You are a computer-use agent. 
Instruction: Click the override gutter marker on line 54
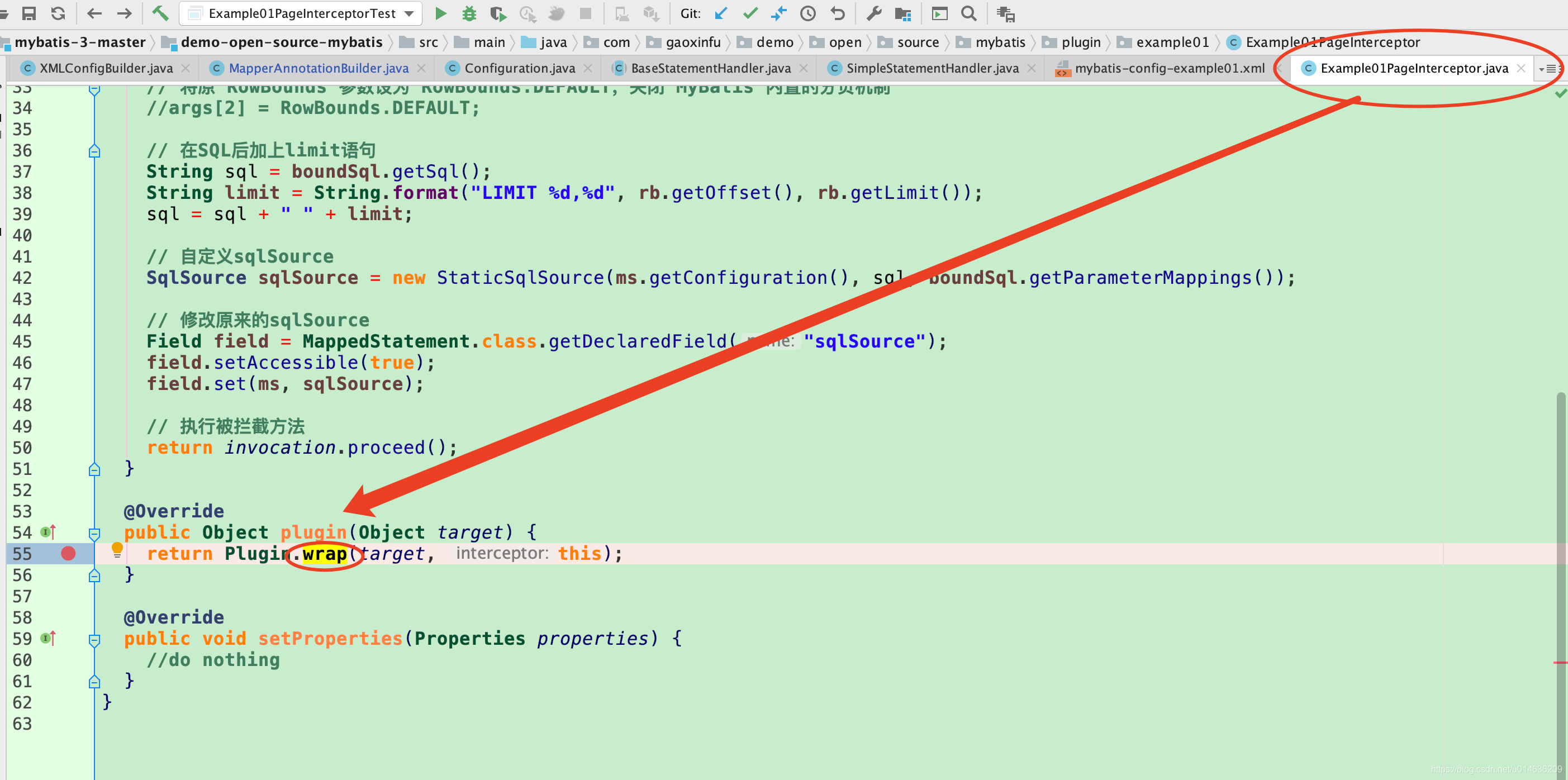pos(49,532)
